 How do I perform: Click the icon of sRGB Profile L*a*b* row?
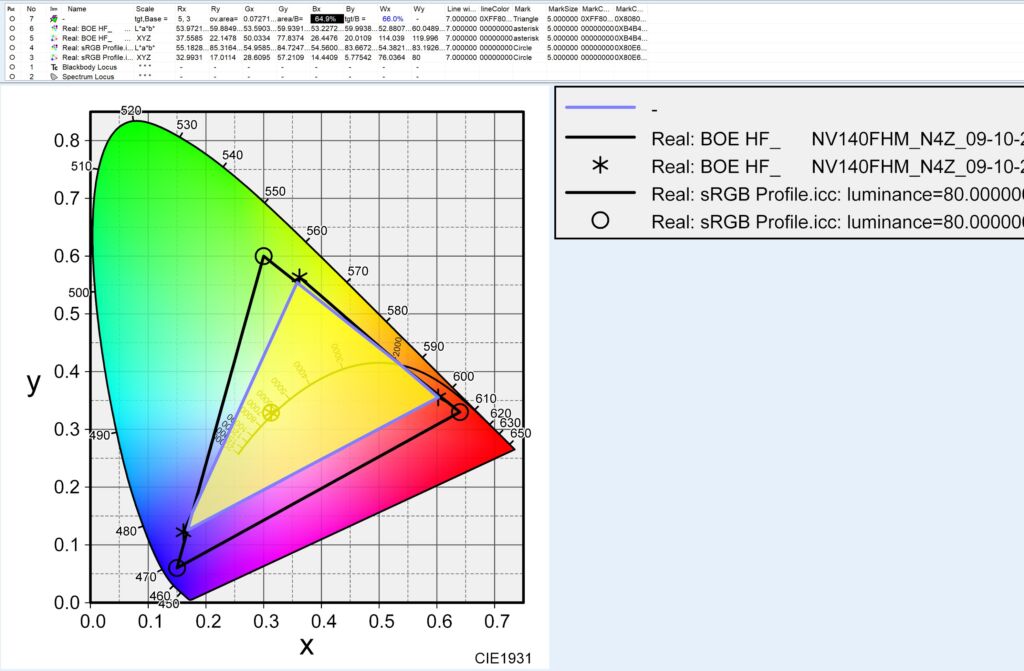coord(54,48)
